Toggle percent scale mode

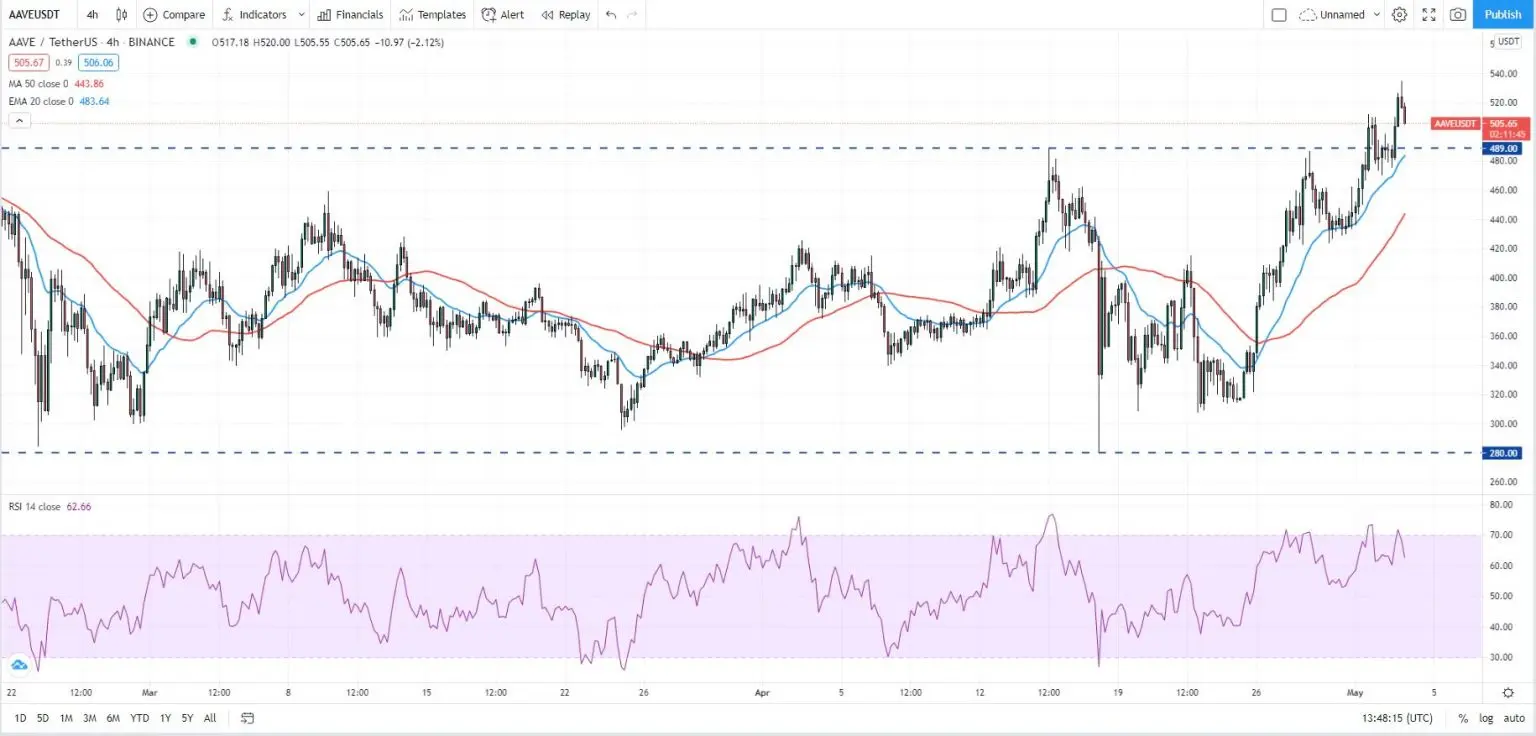(x=1463, y=718)
